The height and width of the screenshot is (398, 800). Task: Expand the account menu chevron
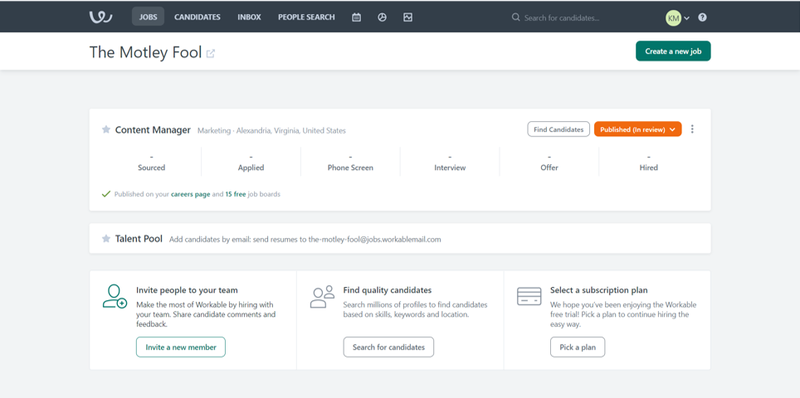[687, 18]
